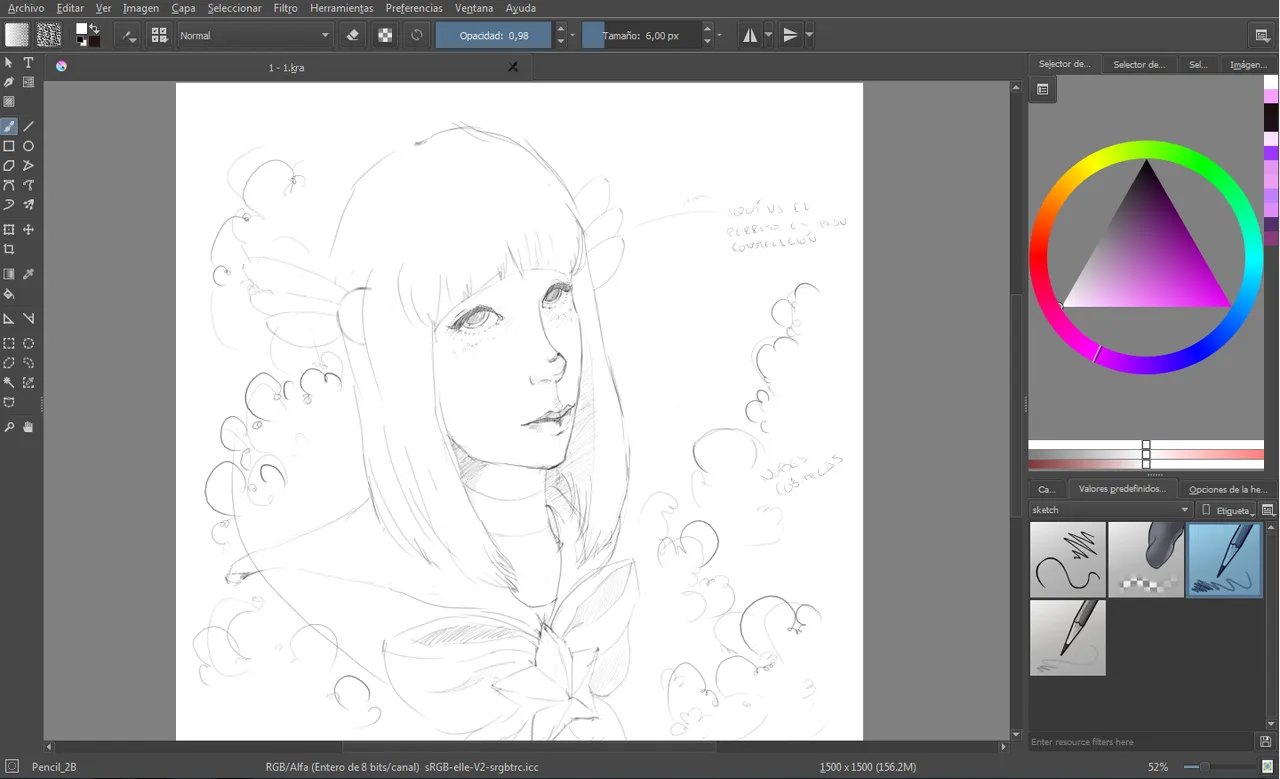Select the Rectangular Selection tool

[x=9, y=343]
